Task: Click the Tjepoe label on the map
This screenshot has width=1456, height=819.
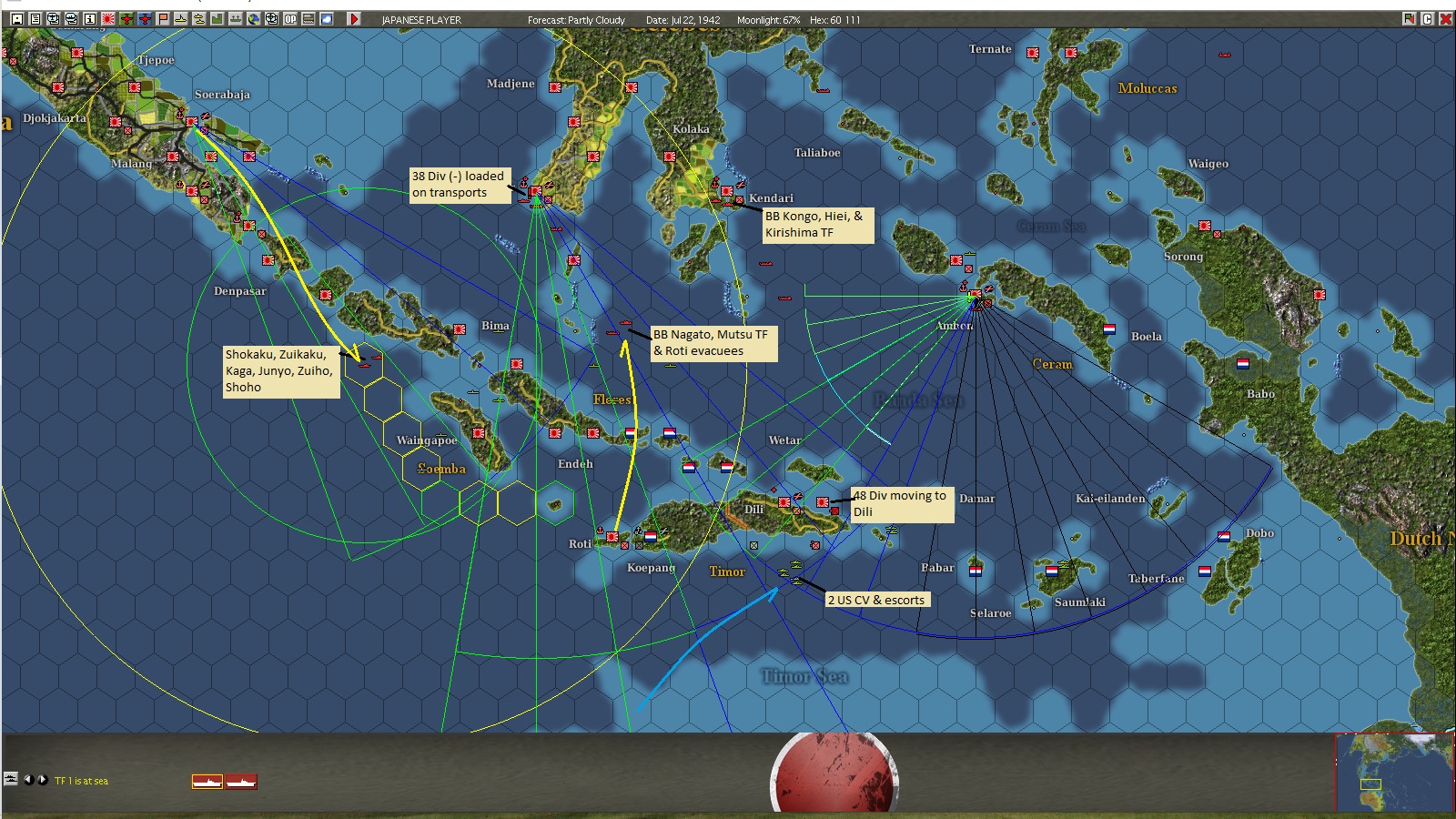Action: [x=157, y=60]
